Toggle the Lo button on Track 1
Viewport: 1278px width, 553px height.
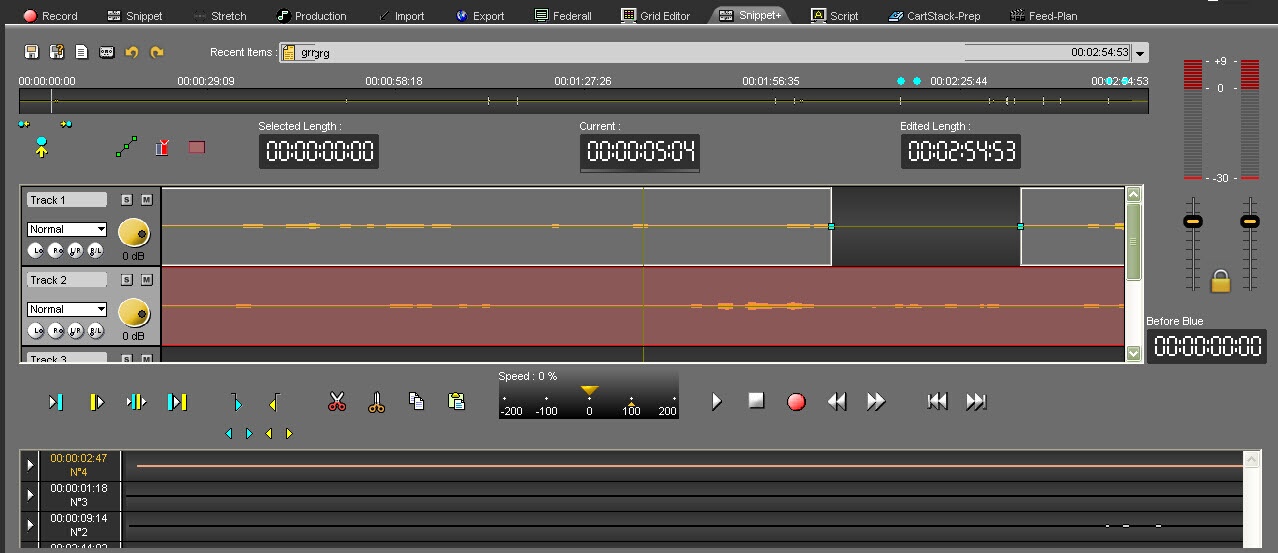(x=37, y=250)
